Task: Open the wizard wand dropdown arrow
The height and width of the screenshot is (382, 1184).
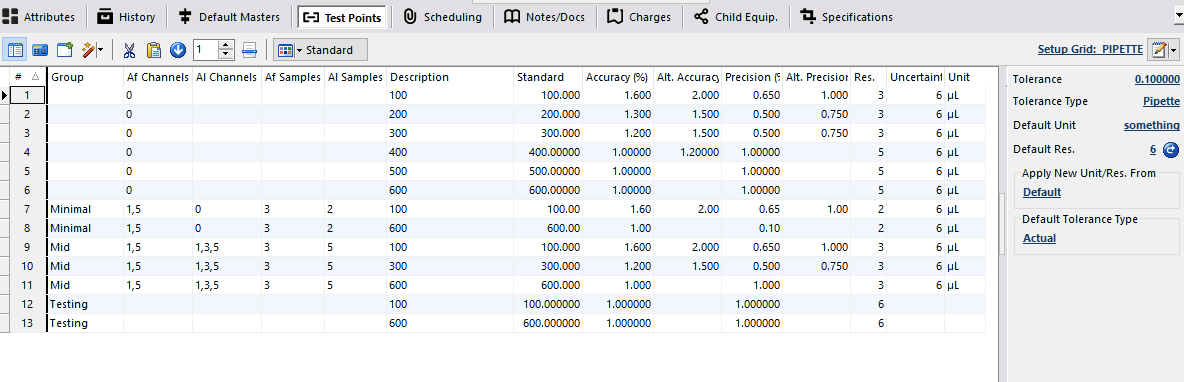Action: pyautogui.click(x=101, y=51)
